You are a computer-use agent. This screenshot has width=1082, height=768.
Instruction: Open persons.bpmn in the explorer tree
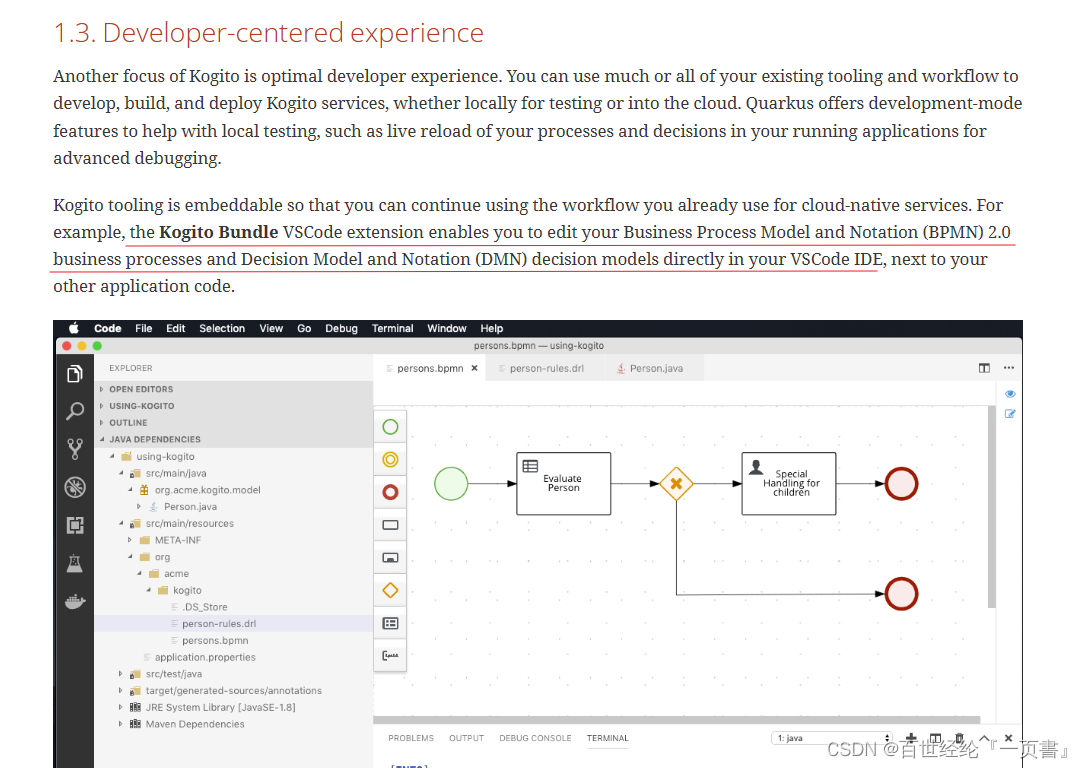pyautogui.click(x=215, y=640)
